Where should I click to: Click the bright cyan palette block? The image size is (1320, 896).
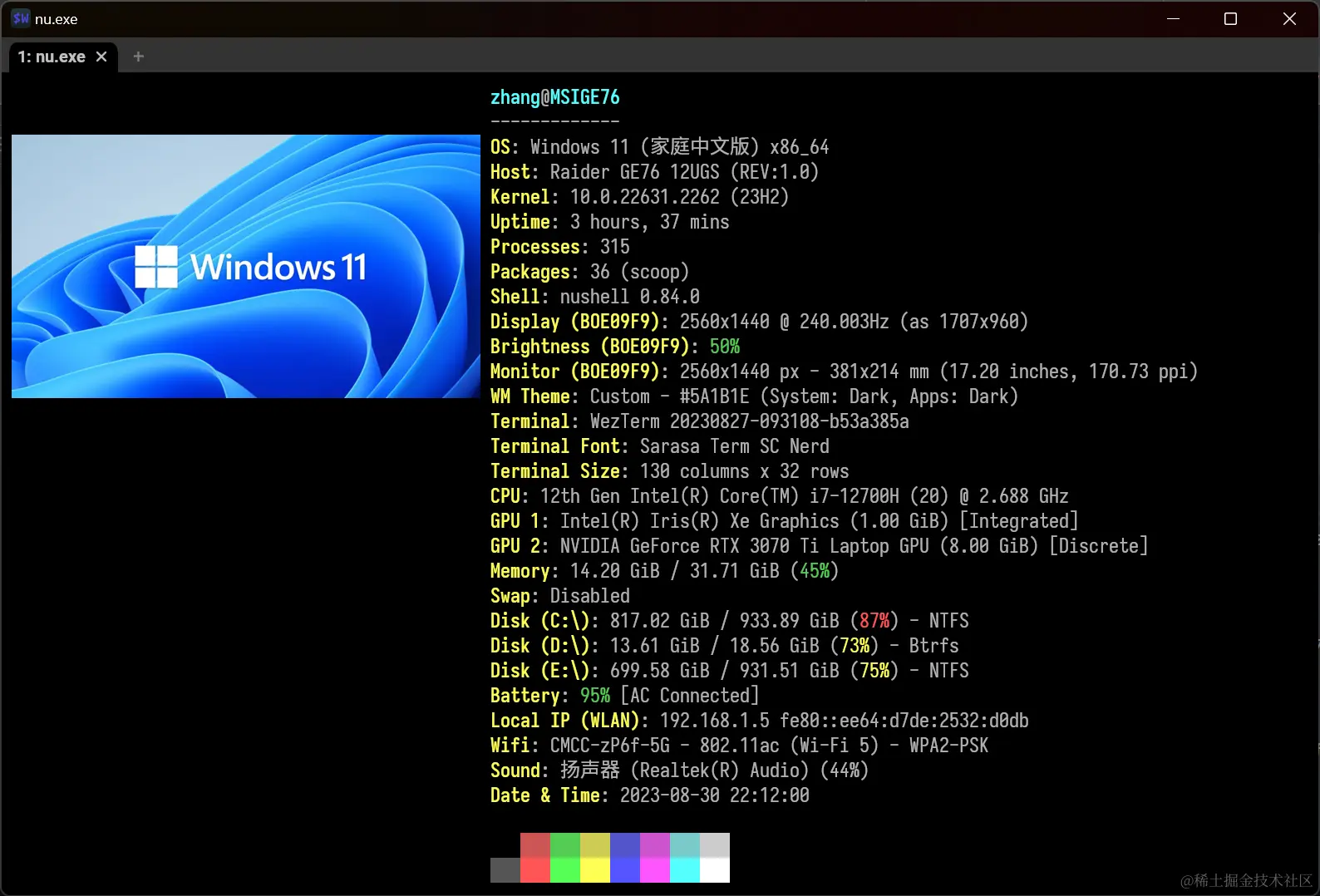685,870
